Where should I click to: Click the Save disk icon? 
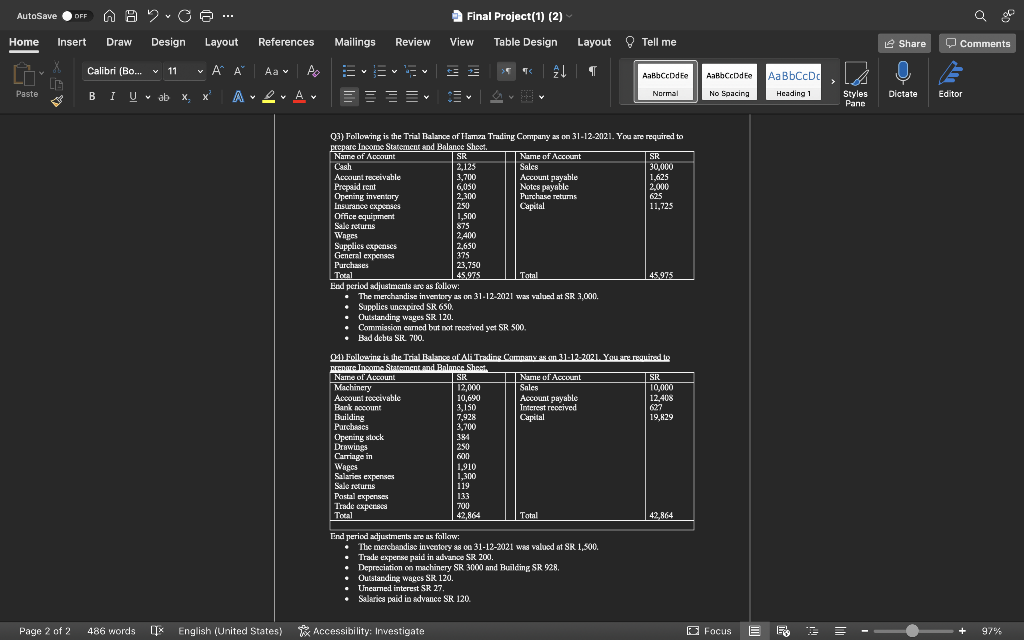(131, 16)
